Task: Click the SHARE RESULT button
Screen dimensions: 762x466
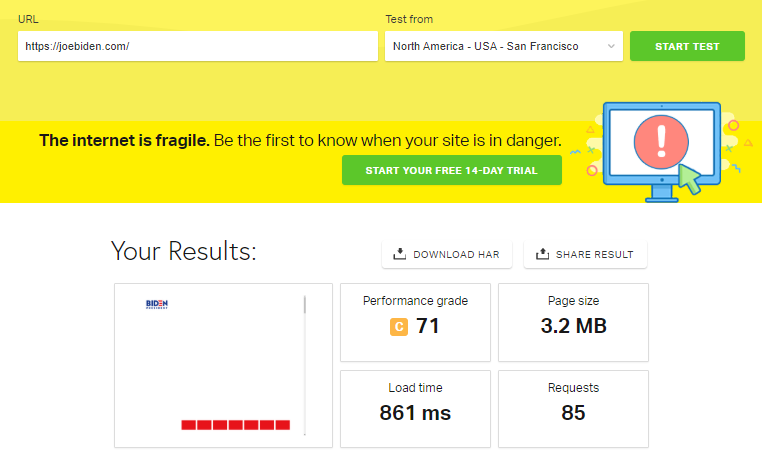Action: (585, 254)
